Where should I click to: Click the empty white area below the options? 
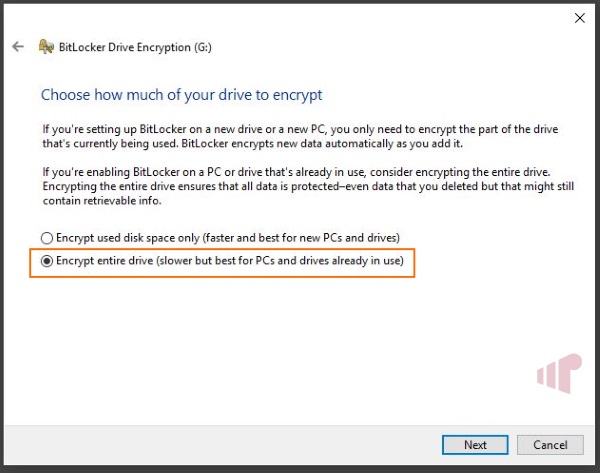(268, 344)
